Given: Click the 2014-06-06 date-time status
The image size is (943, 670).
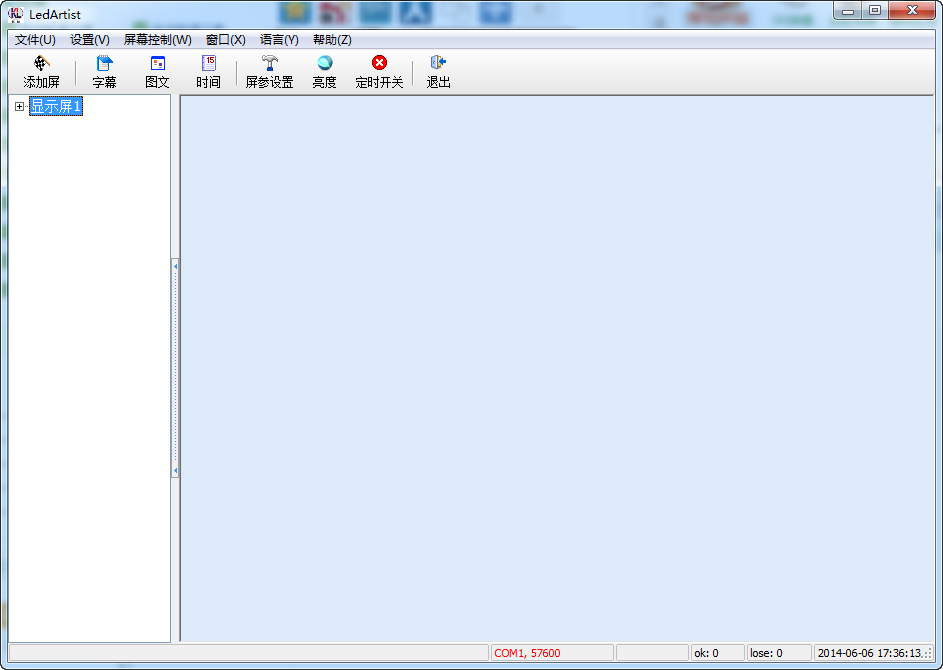Looking at the screenshot, I should pos(869,653).
